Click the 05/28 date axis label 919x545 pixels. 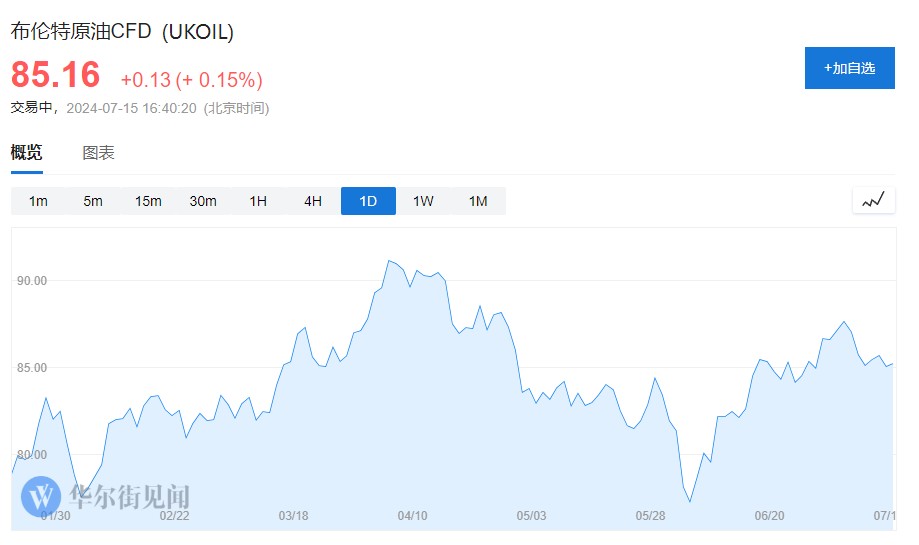pyautogui.click(x=650, y=516)
